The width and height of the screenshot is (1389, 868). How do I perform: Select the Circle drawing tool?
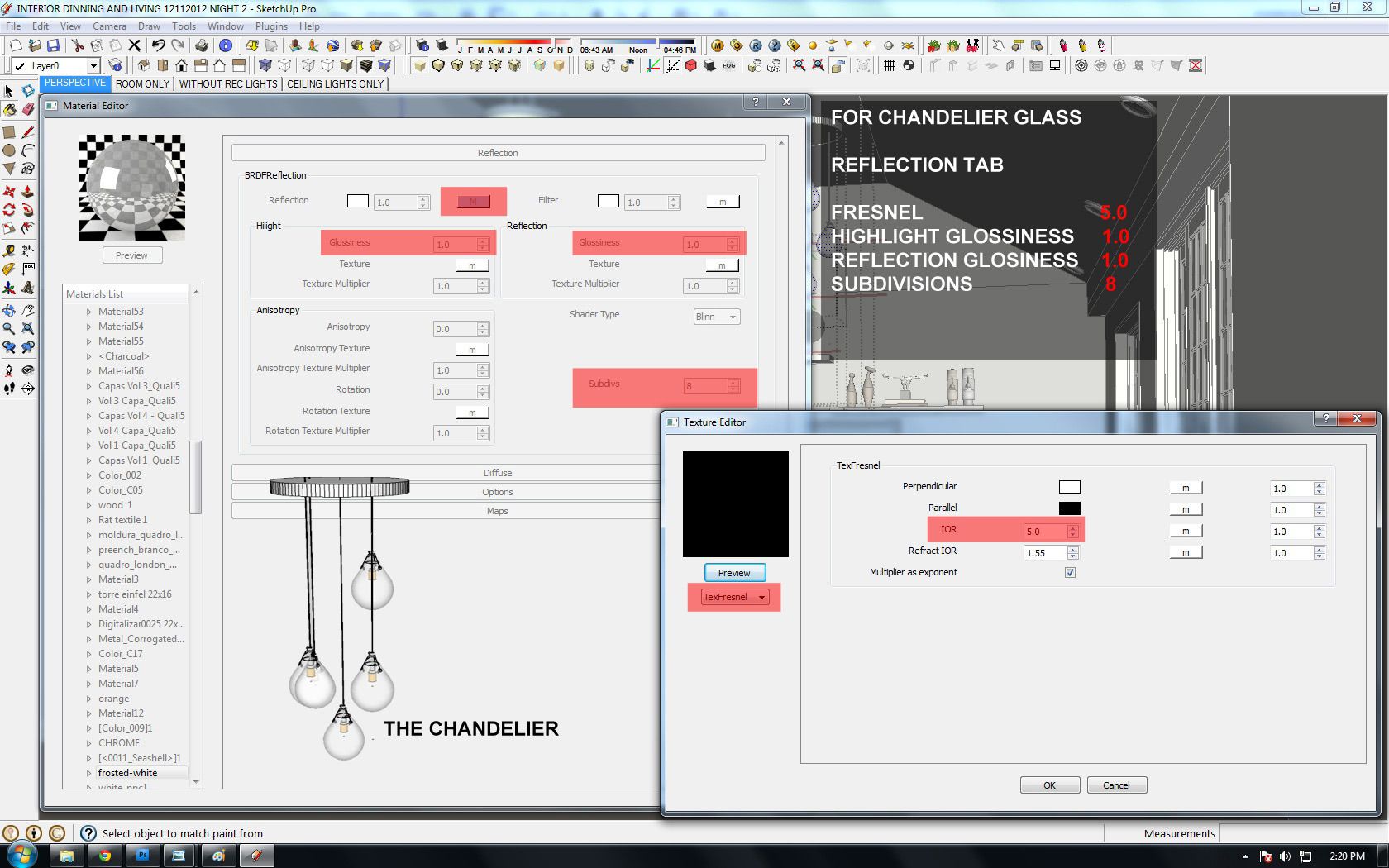[x=9, y=150]
